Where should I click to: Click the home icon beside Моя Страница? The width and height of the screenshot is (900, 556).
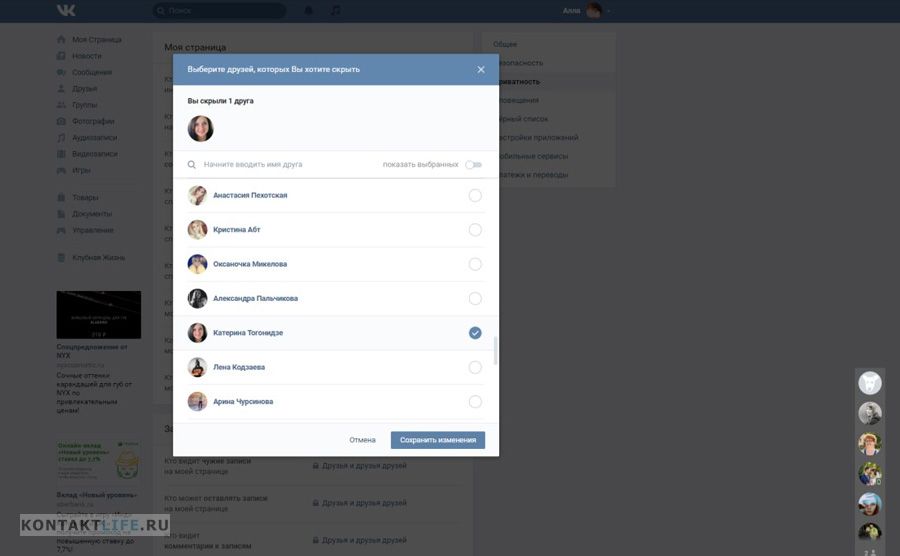click(61, 40)
